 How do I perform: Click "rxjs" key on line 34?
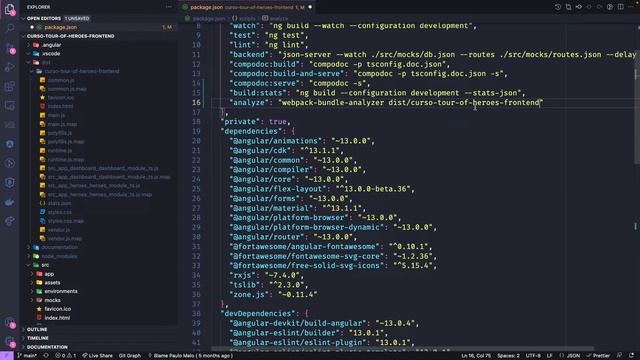pyautogui.click(x=242, y=275)
